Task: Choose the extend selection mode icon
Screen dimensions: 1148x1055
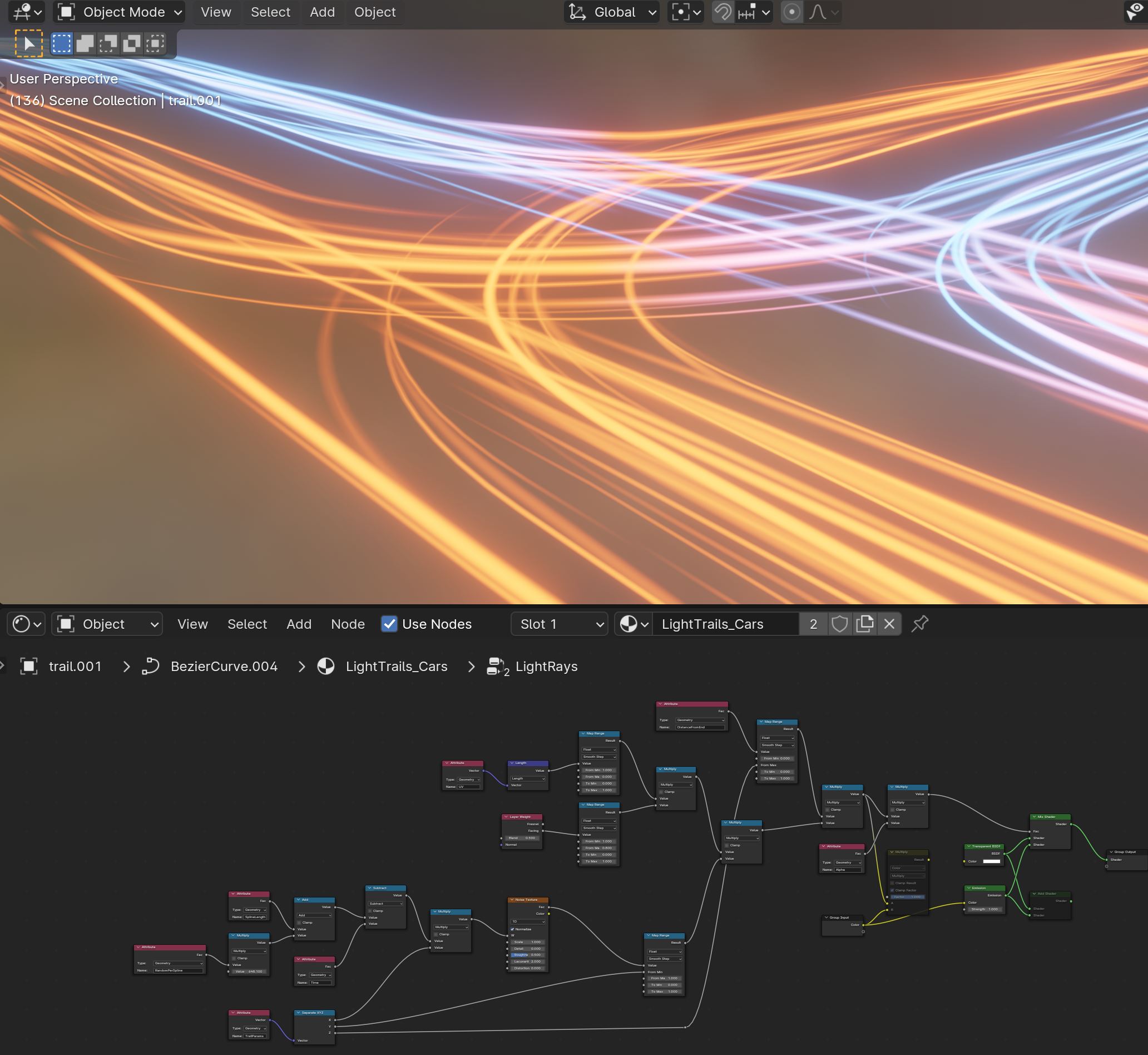Action: point(85,43)
